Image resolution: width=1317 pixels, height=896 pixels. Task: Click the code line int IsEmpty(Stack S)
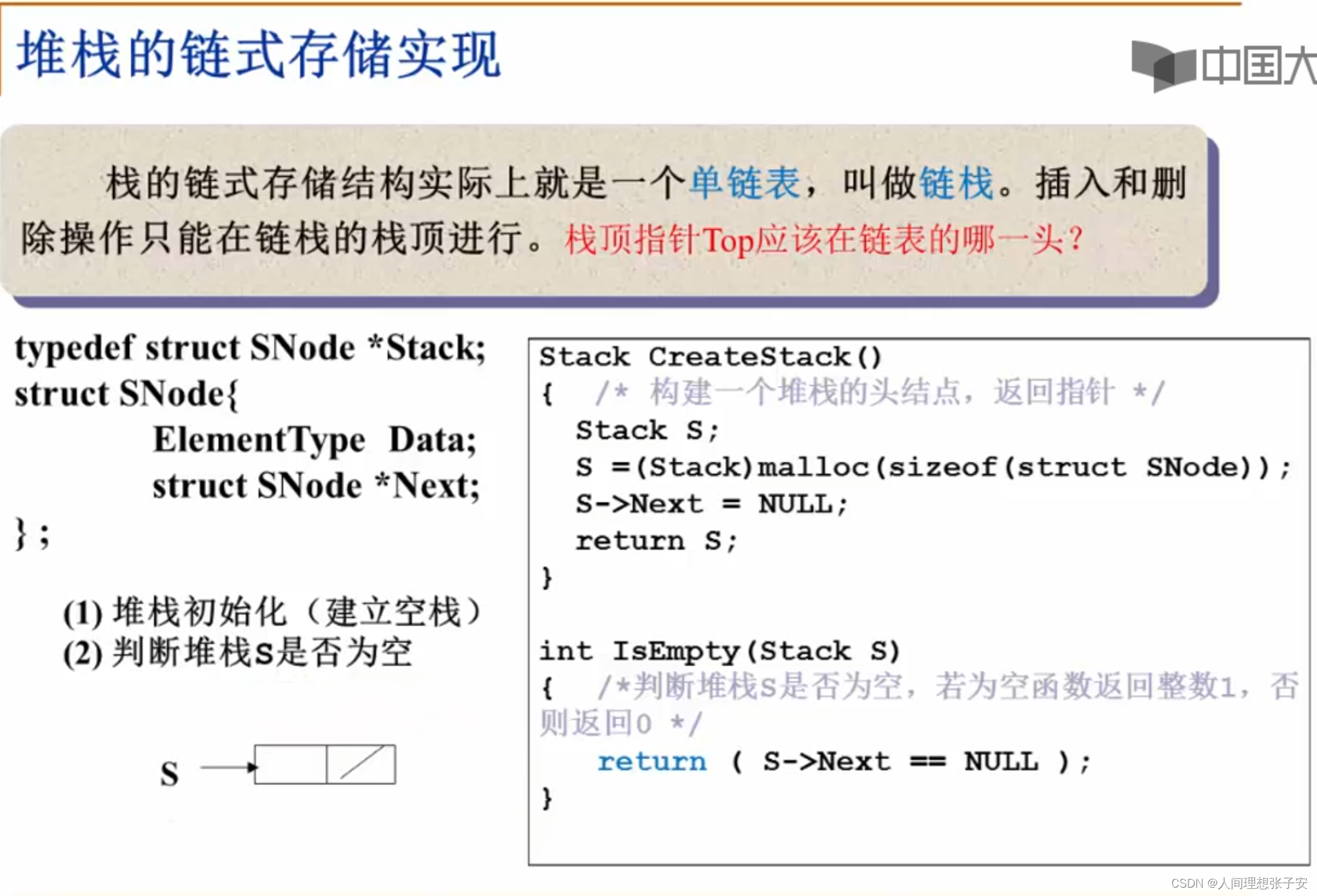coord(720,652)
